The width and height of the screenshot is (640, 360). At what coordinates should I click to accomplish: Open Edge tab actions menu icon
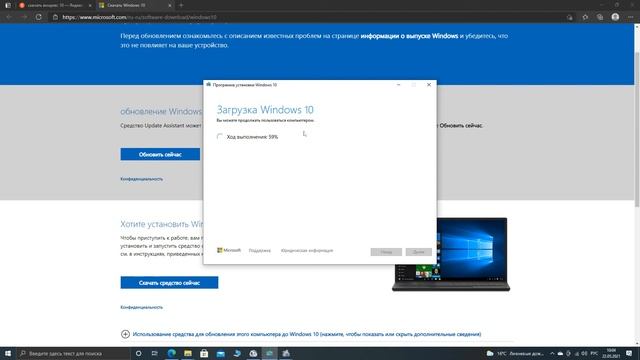(x=8, y=5)
